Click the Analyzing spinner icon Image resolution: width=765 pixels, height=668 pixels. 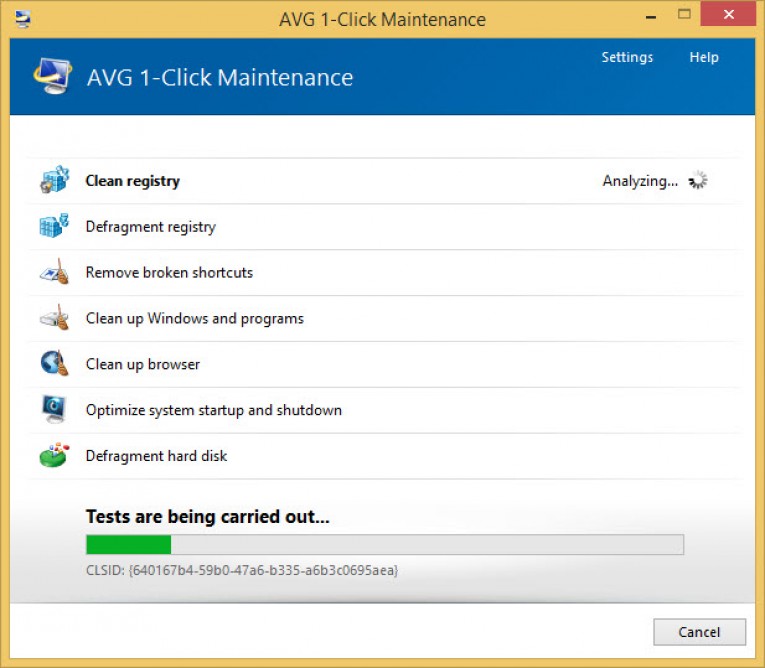(x=698, y=180)
